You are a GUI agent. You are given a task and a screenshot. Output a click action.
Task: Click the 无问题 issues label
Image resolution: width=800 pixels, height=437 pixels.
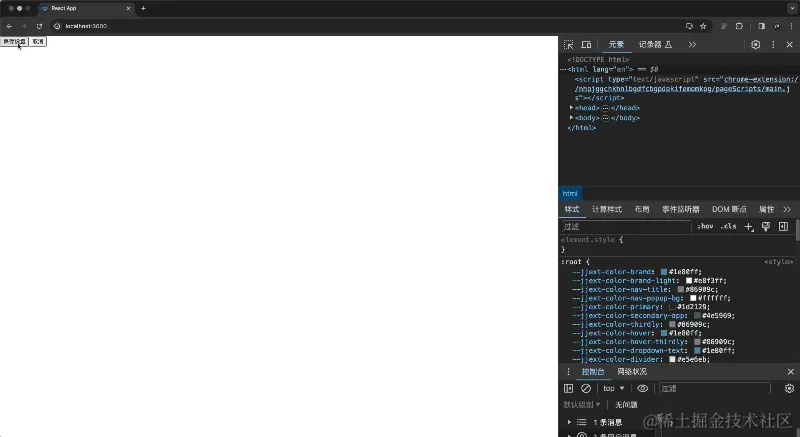[626, 405]
